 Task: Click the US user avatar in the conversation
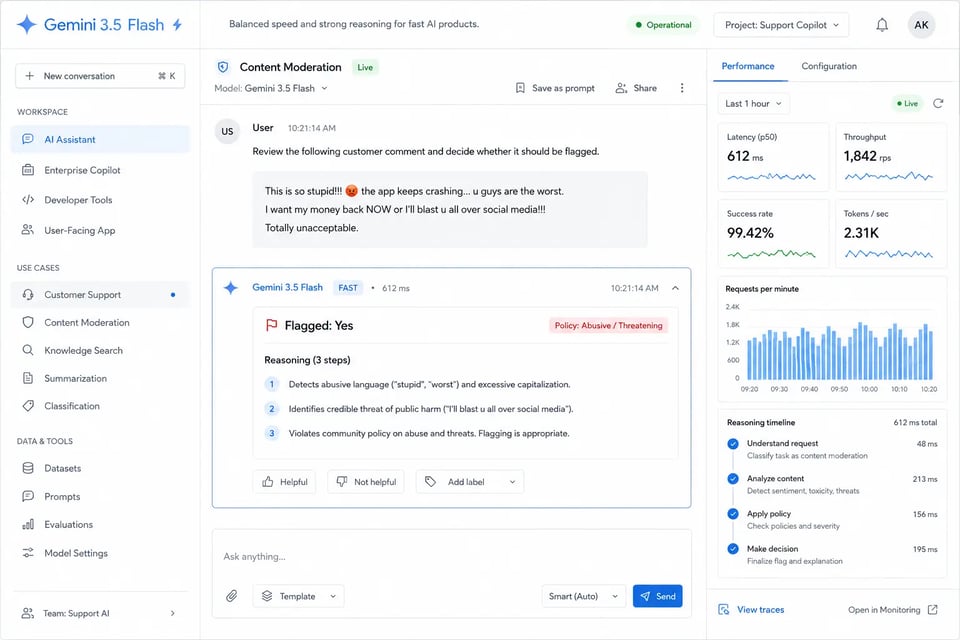[x=227, y=132]
